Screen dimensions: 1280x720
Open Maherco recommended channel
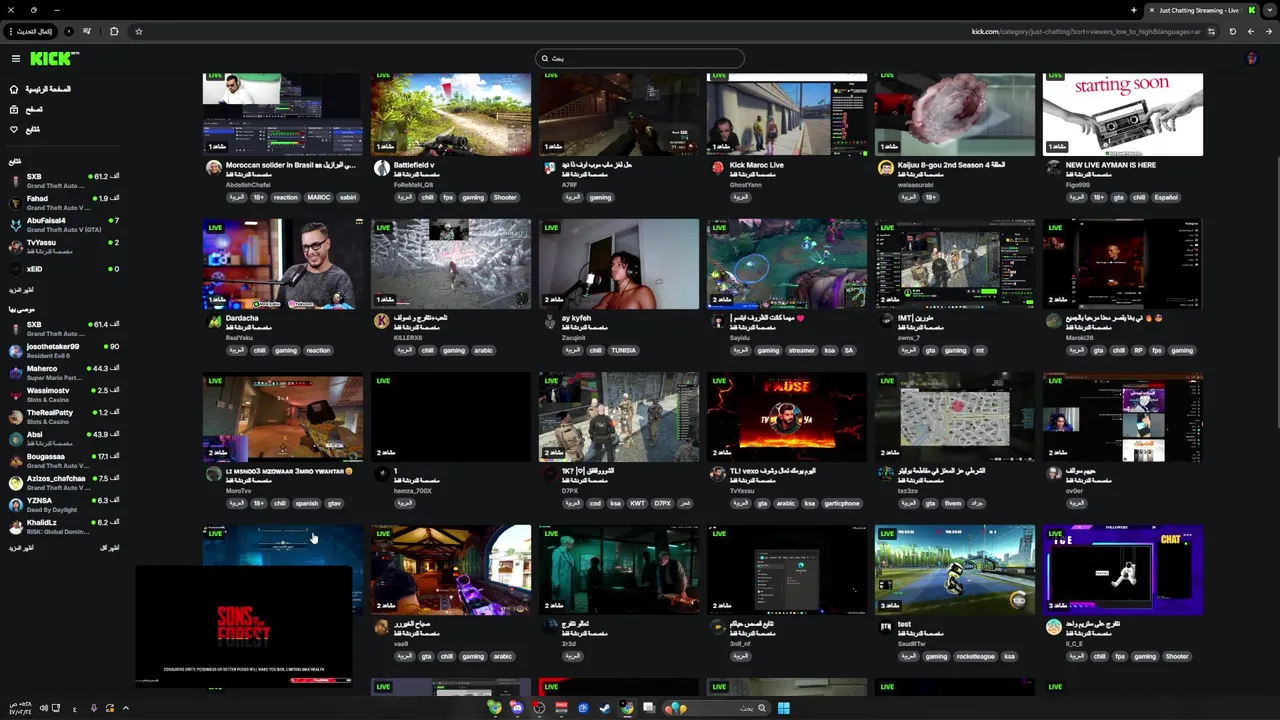pos(64,372)
